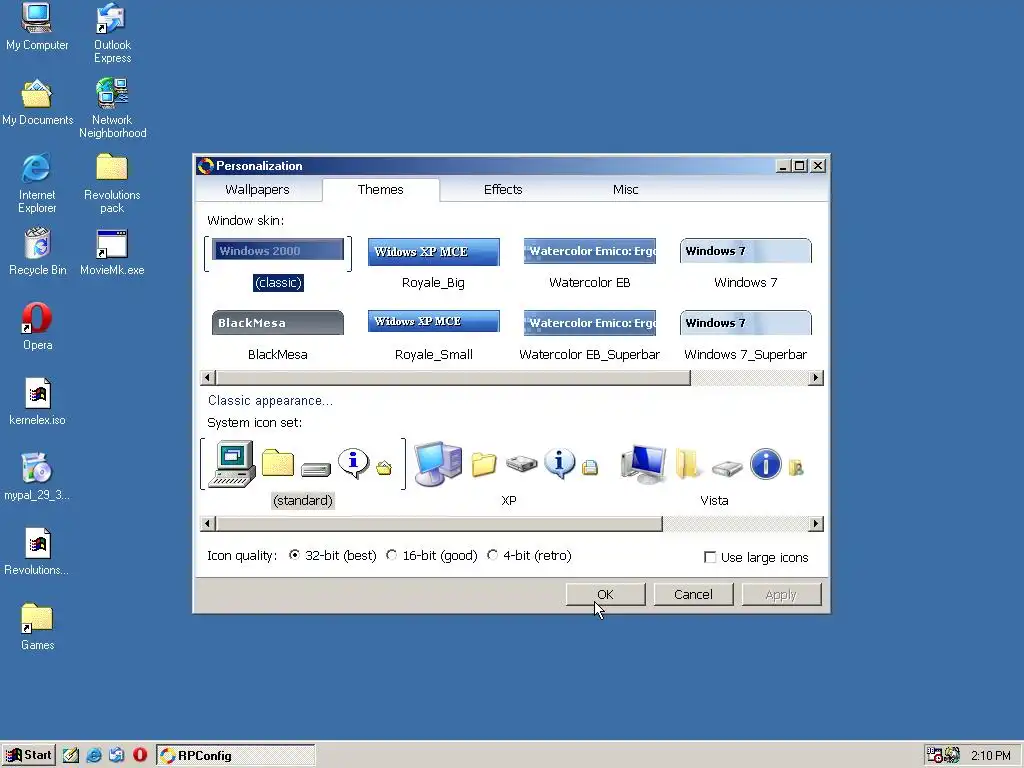
Task: Click window skin horizontal scrollbar thumb
Action: tap(453, 377)
